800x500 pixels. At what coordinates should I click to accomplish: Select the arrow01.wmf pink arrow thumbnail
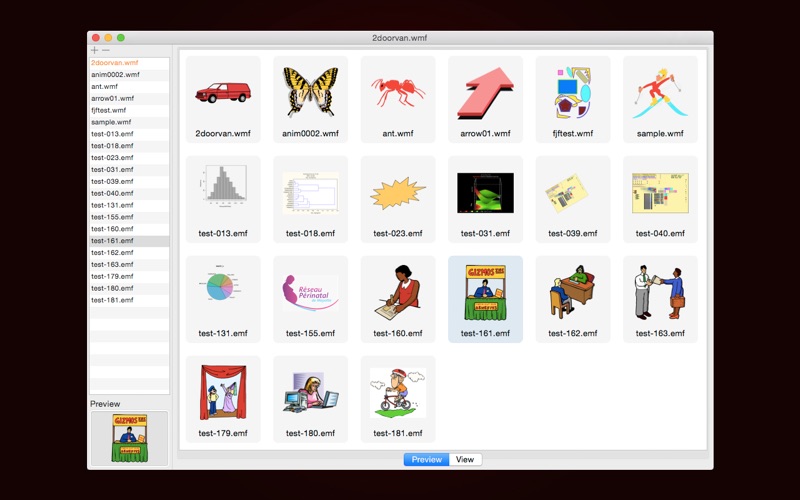485,99
